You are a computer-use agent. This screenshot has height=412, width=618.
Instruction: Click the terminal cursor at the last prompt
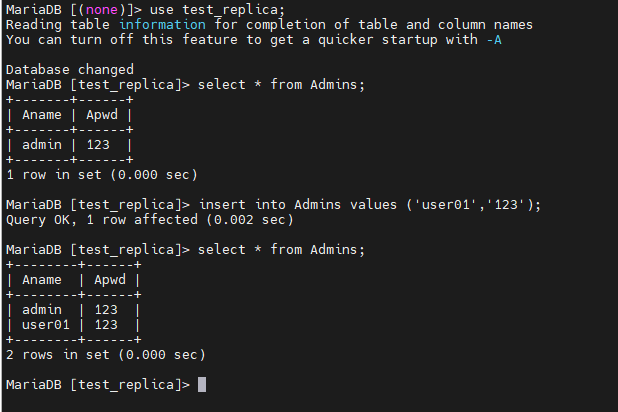coord(202,385)
